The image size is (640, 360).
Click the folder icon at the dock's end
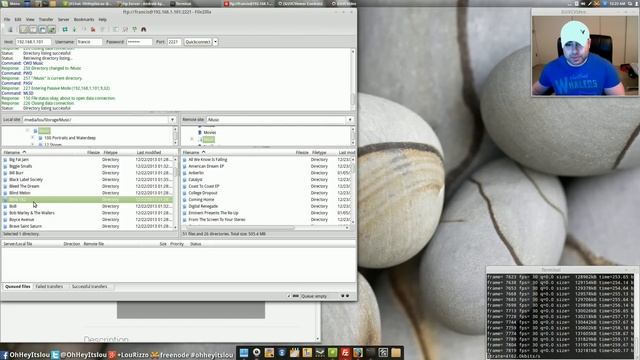pos(396,353)
